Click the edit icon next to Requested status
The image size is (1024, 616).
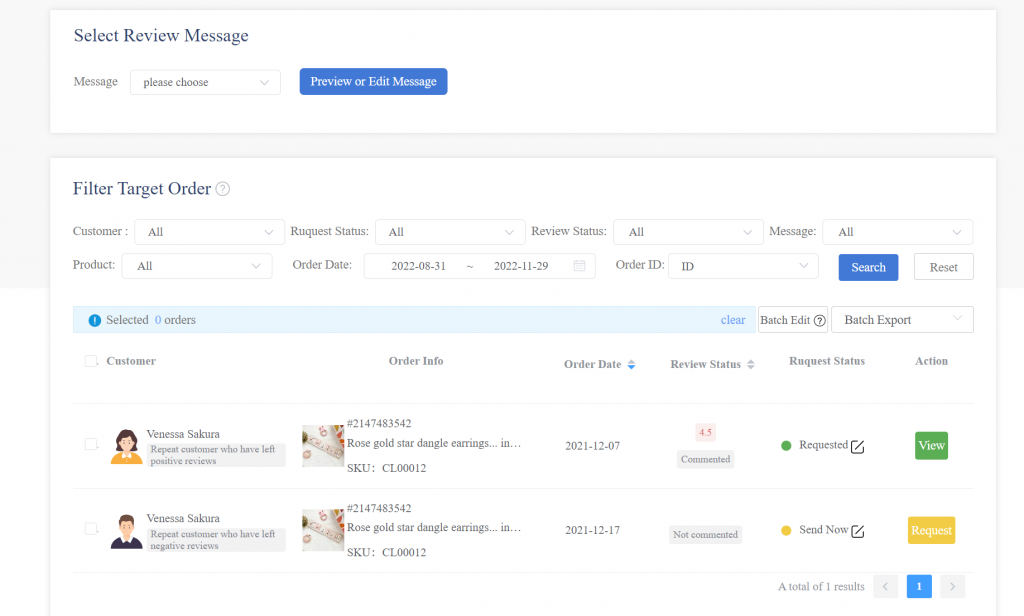pyautogui.click(x=857, y=446)
